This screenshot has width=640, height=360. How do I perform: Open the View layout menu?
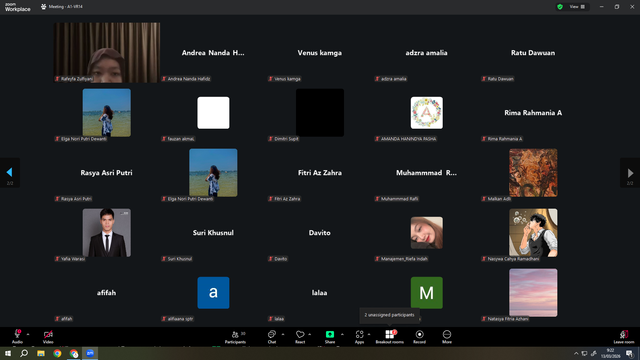coord(577,7)
